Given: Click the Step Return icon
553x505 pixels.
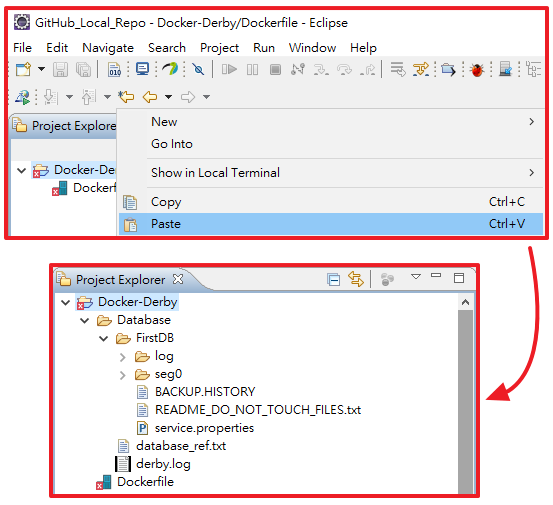Looking at the screenshot, I should (x=367, y=69).
